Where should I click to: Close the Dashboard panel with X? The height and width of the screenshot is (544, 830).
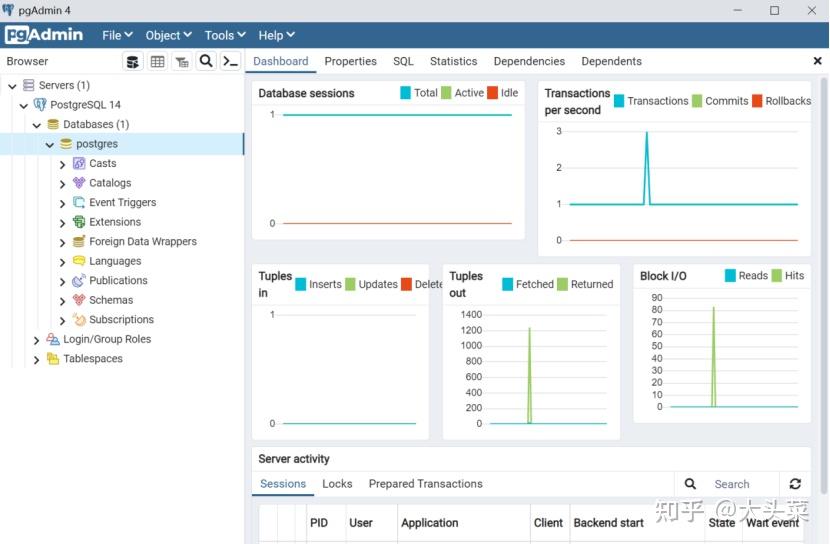coord(817,61)
